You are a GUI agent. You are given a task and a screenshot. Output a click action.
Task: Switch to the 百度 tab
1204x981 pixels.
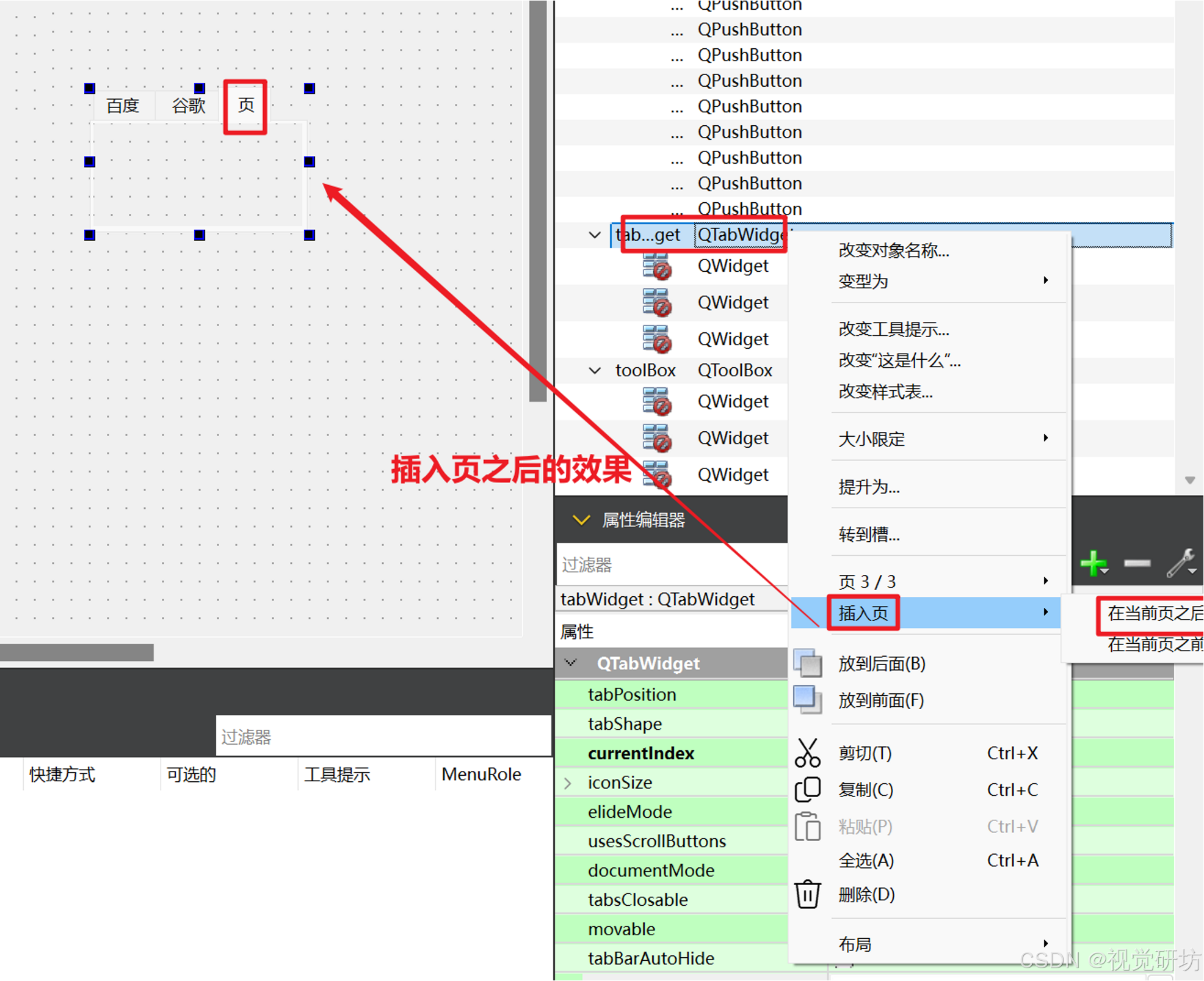pyautogui.click(x=123, y=106)
